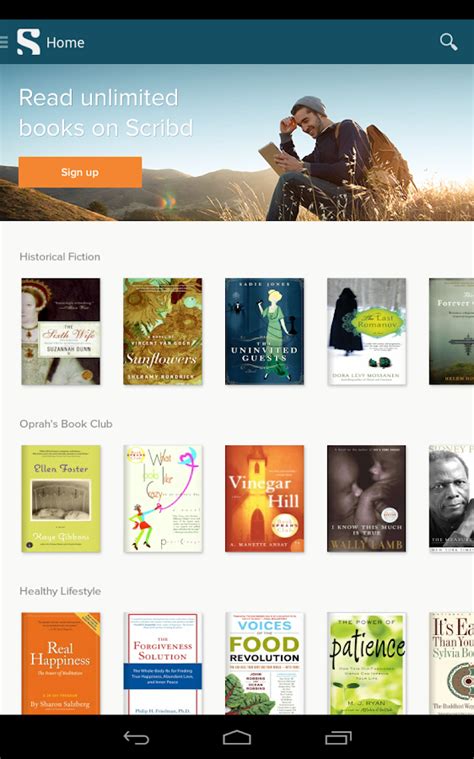Open the Healthy Lifestyle category heading
The width and height of the screenshot is (474, 759).
click(x=61, y=591)
